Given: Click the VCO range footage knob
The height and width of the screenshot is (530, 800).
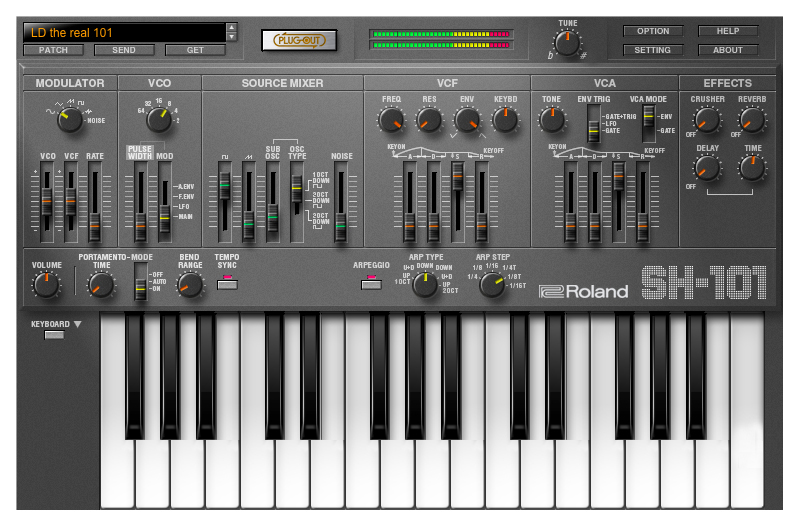Looking at the screenshot, I should pos(159,120).
